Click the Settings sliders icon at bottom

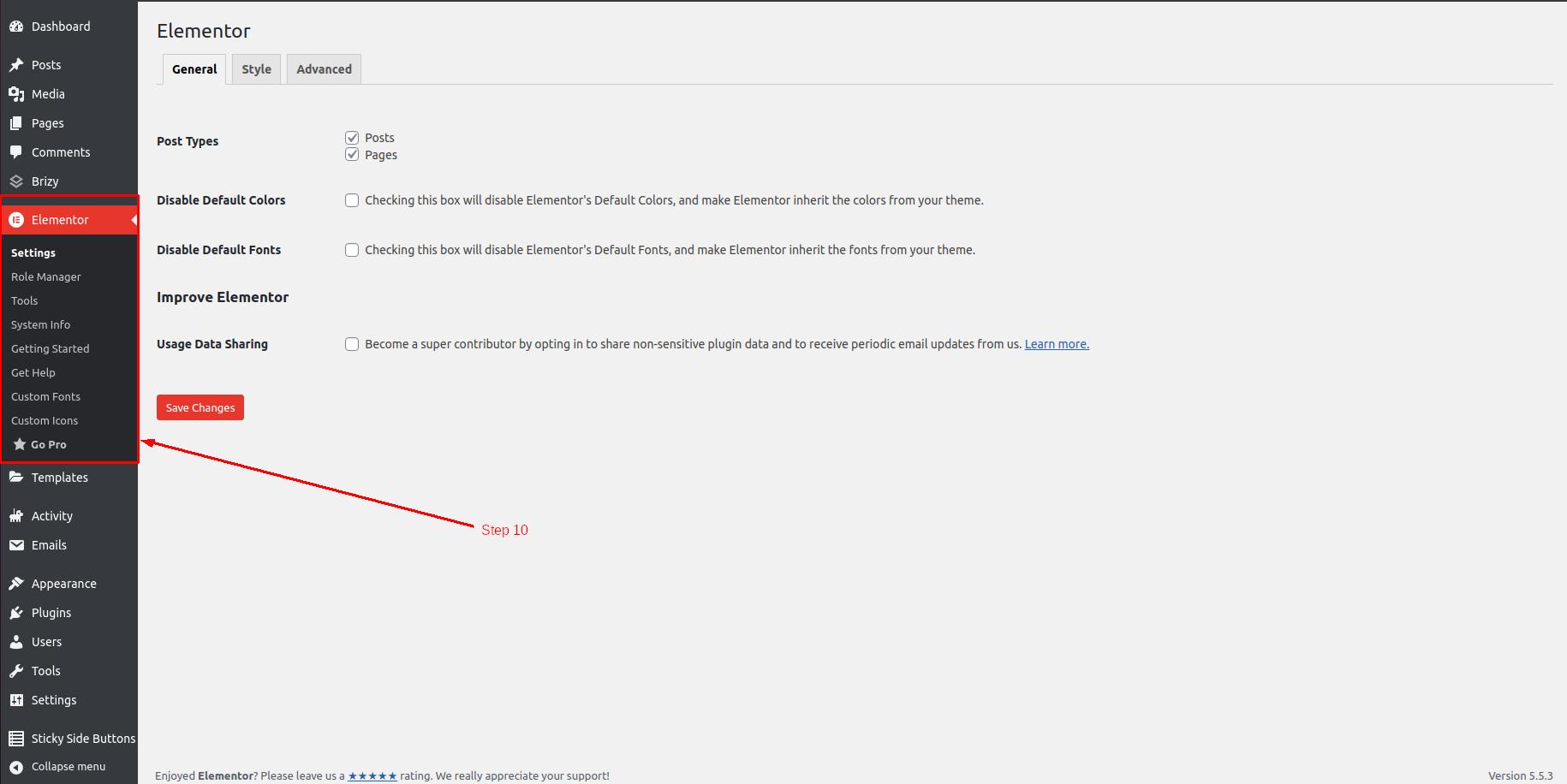click(x=16, y=700)
